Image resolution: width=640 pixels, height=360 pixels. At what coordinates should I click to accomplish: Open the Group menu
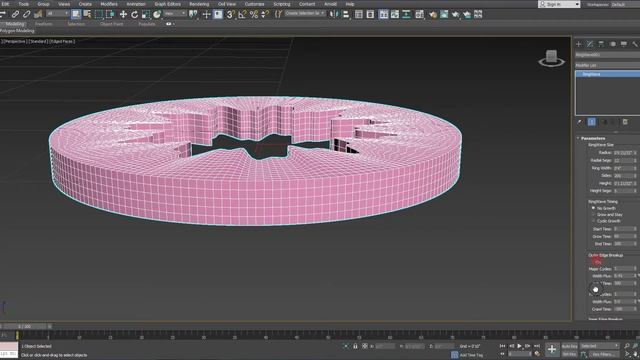(x=43, y=4)
